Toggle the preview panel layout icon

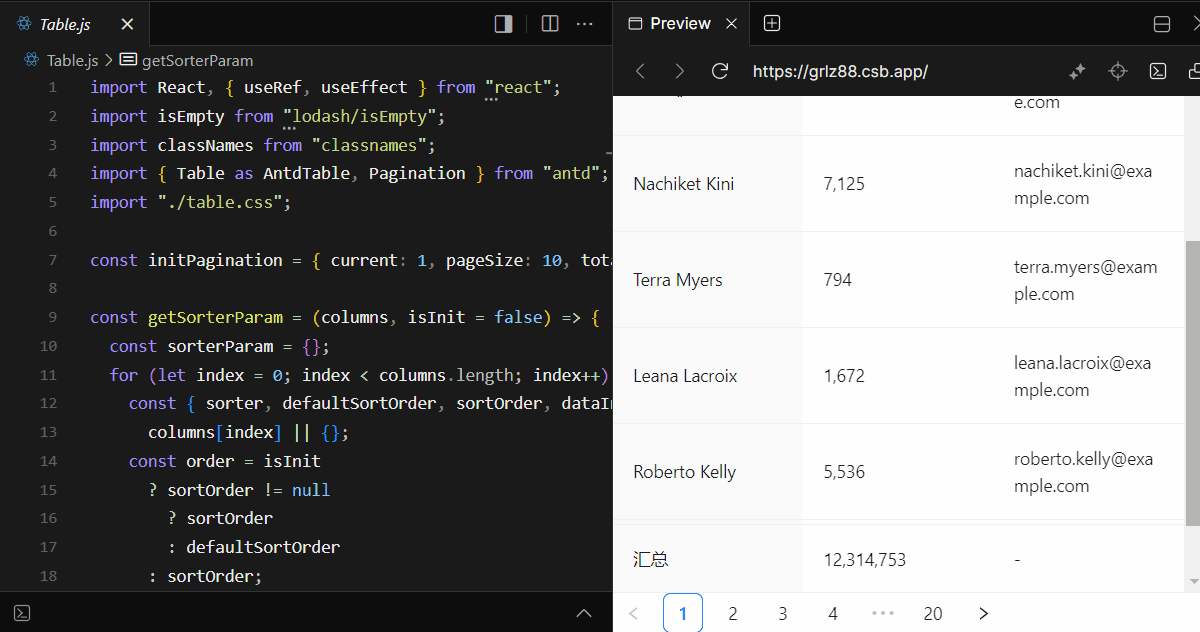1162,24
